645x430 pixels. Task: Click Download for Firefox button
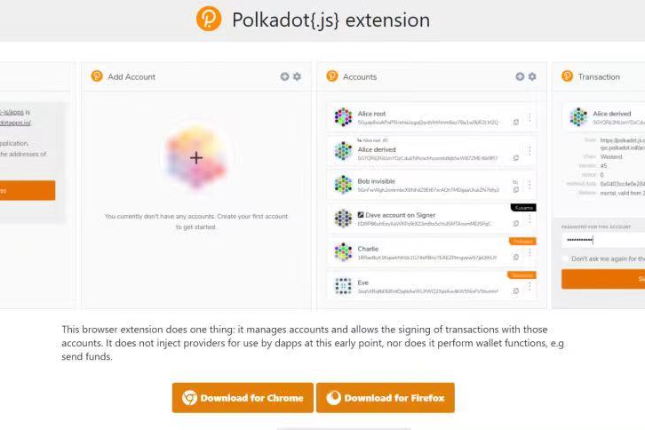pyautogui.click(x=385, y=398)
